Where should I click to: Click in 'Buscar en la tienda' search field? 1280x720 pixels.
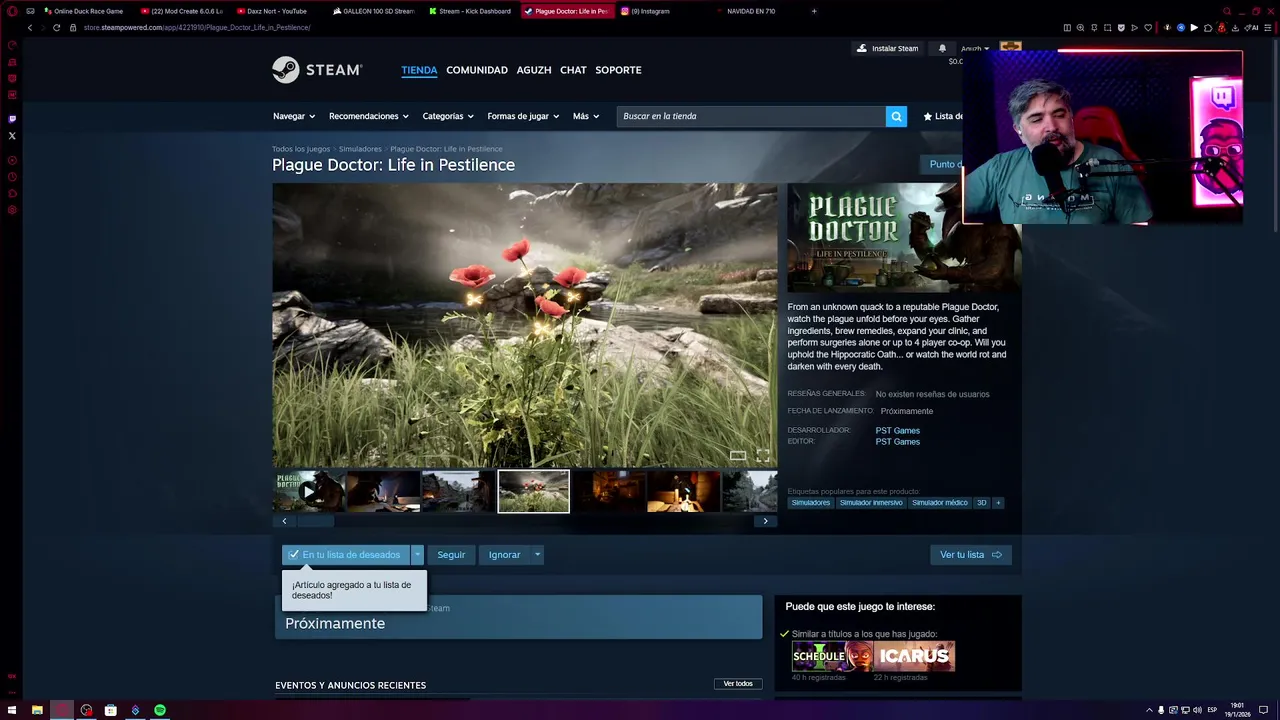(x=751, y=116)
